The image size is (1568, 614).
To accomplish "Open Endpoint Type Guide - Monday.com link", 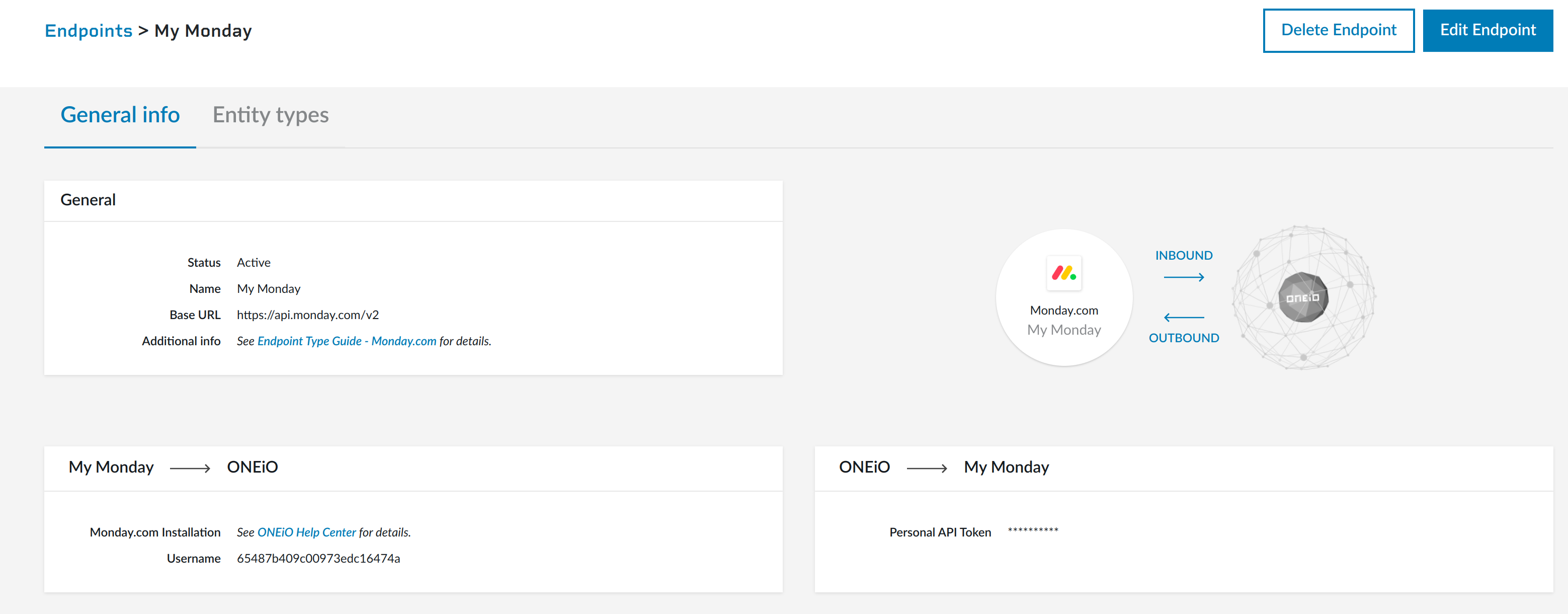I will [x=346, y=341].
